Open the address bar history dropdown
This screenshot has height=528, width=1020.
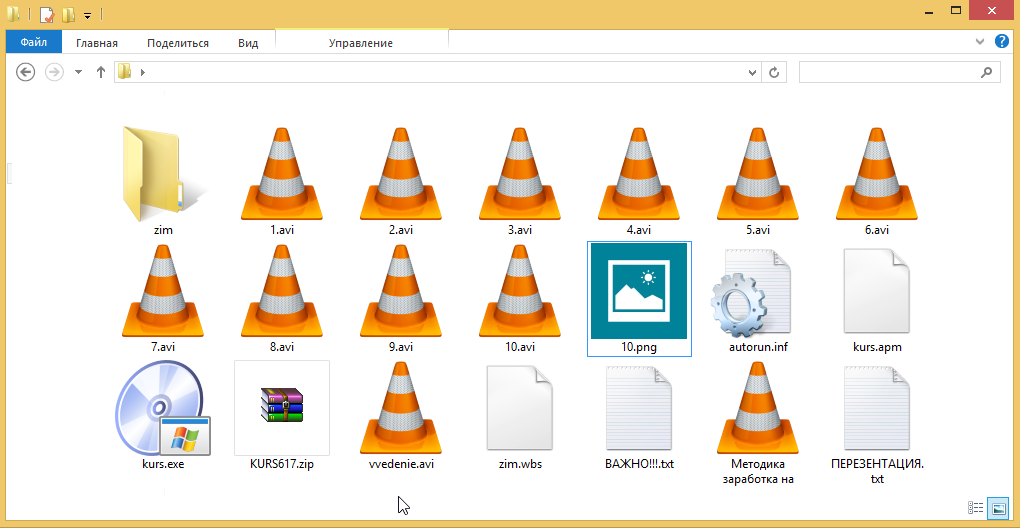click(751, 73)
